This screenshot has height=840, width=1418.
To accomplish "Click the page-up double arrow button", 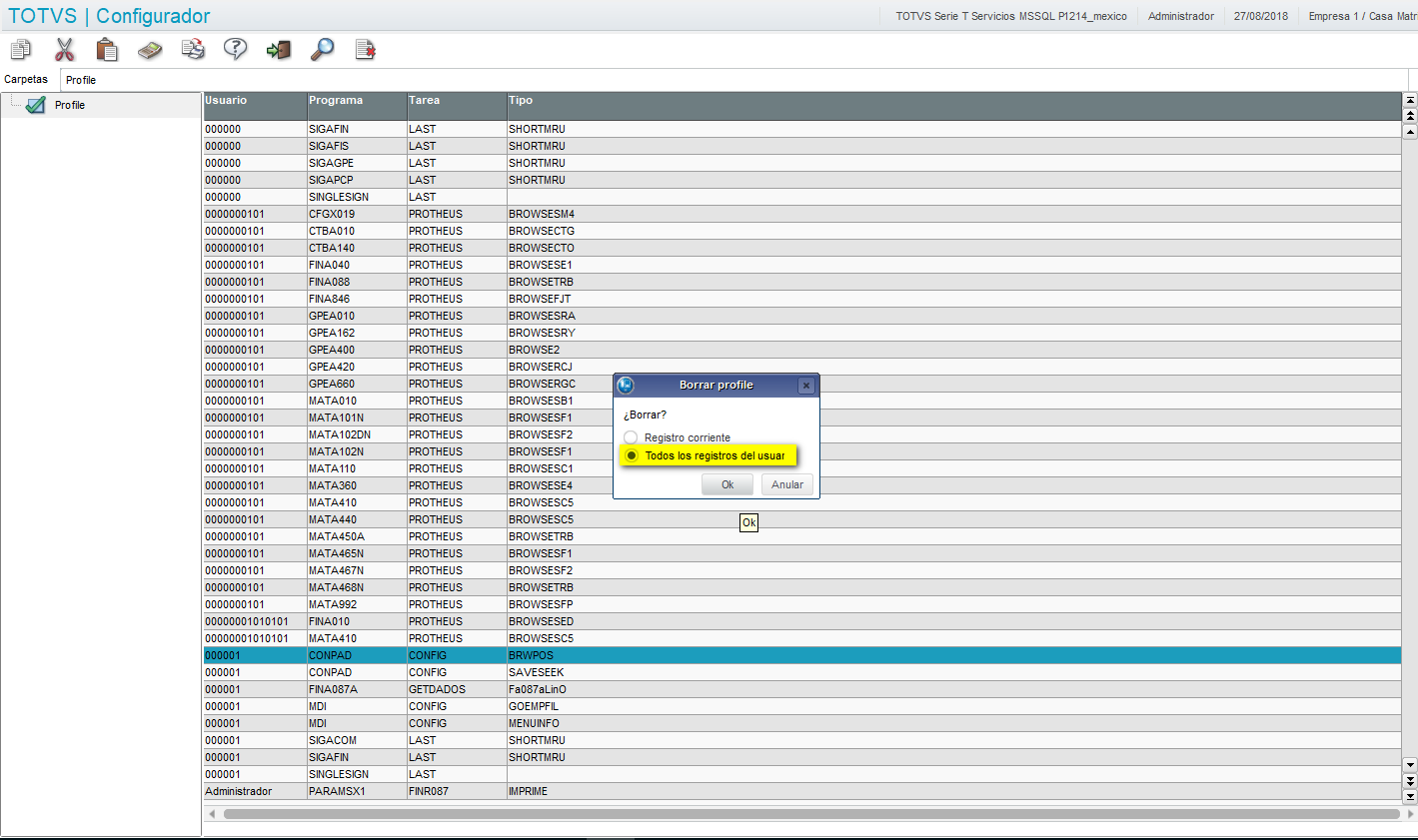I will [1410, 116].
